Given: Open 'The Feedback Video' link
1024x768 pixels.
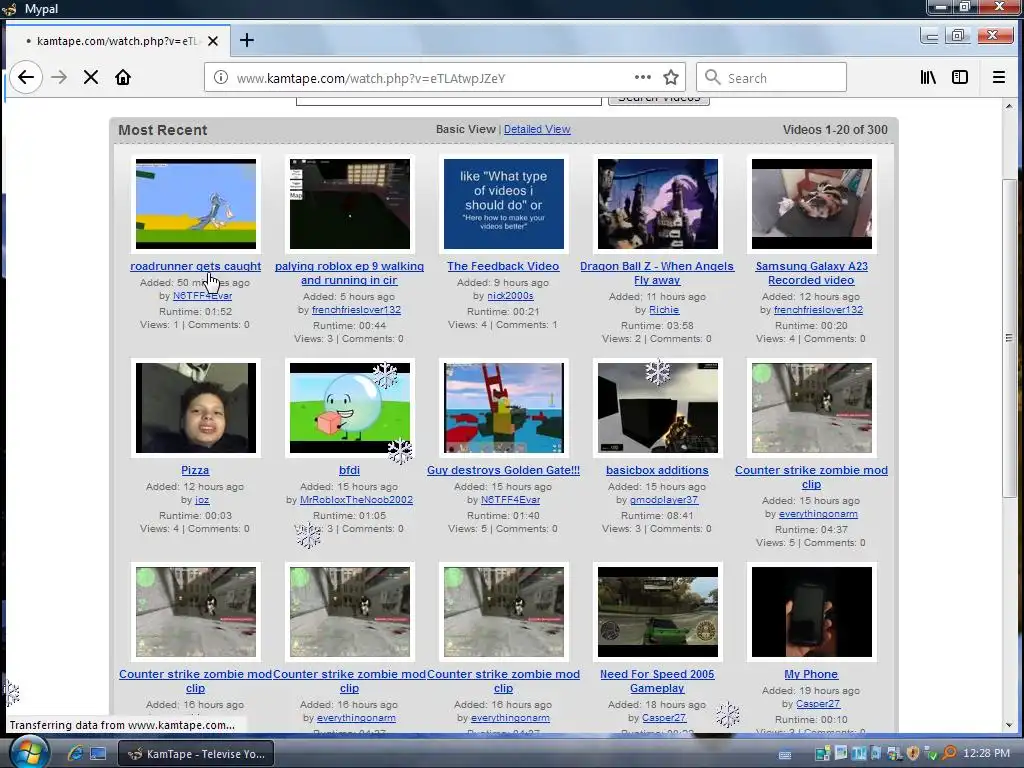Looking at the screenshot, I should coord(503,266).
